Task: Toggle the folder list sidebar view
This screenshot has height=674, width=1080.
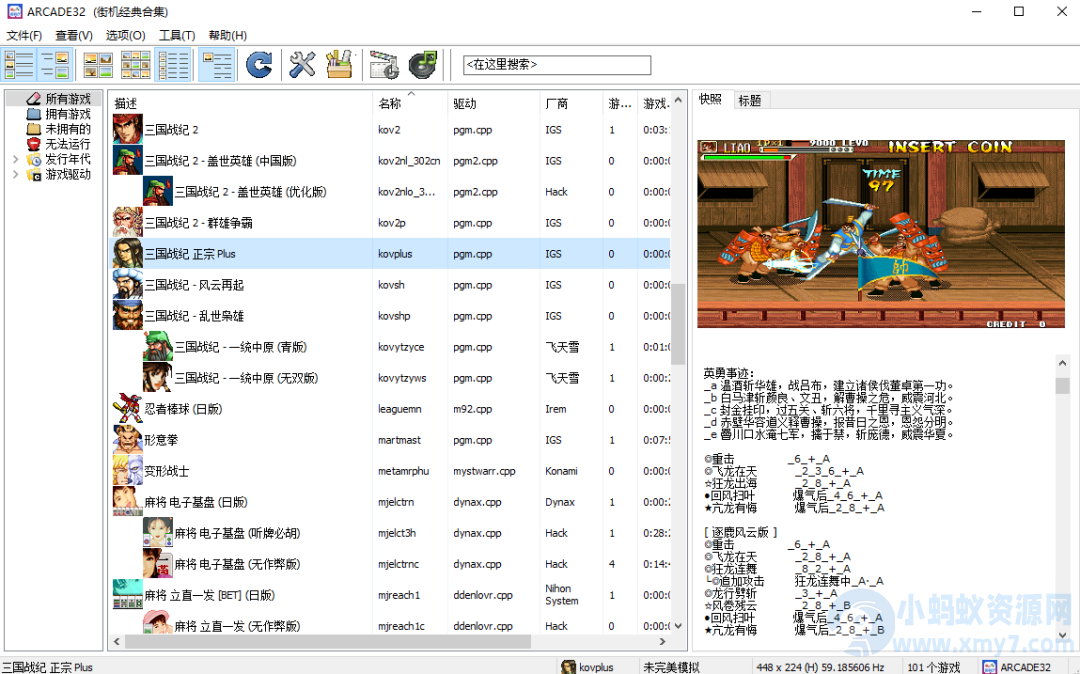Action: tap(19, 65)
